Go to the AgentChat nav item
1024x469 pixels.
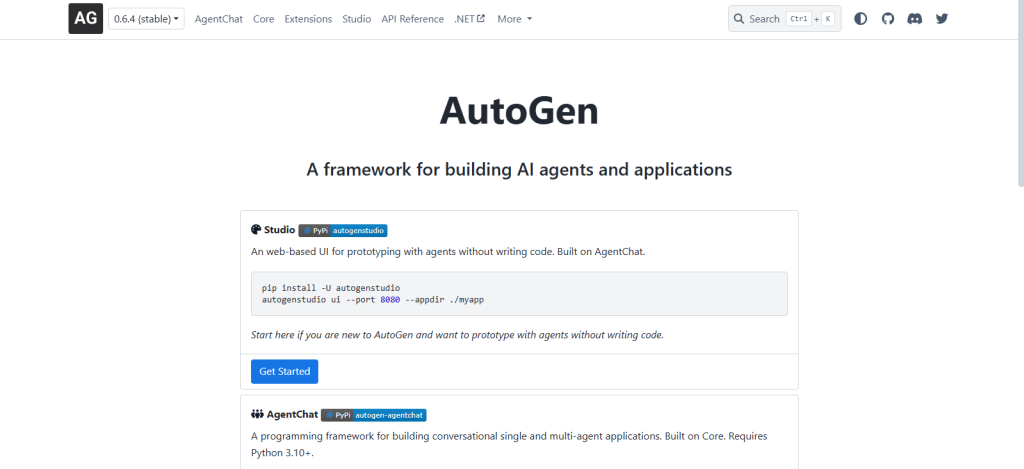click(219, 19)
